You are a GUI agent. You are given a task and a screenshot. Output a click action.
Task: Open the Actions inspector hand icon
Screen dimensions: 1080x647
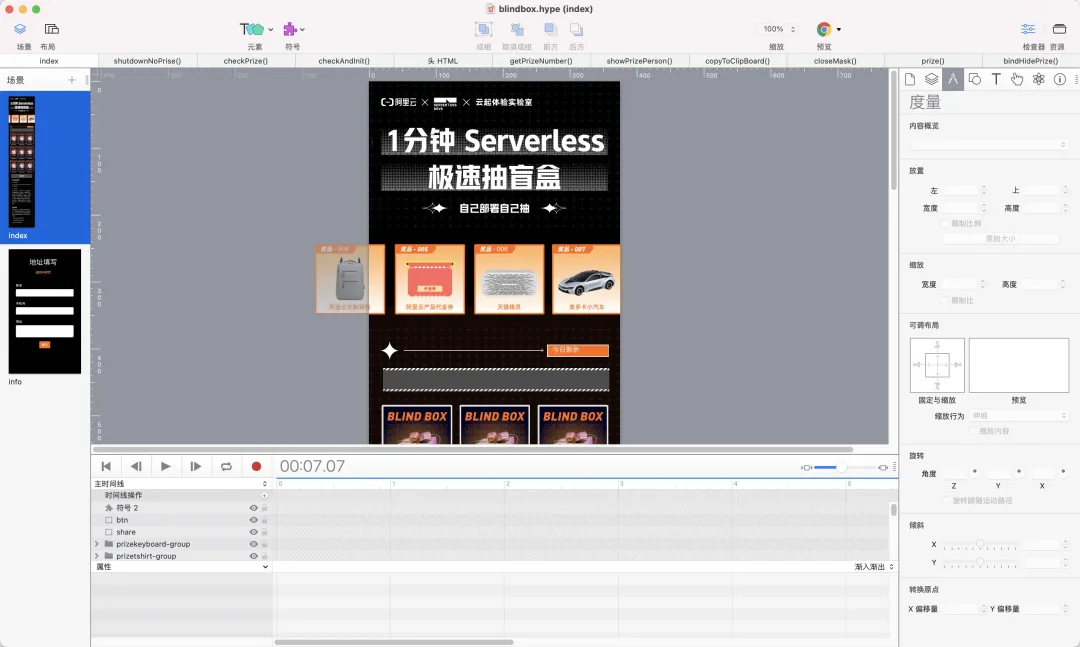click(1017, 79)
